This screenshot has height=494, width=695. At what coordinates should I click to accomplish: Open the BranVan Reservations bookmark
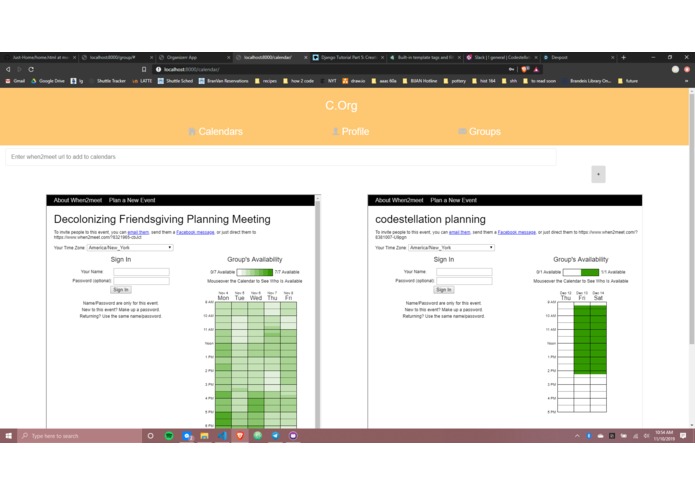point(224,81)
